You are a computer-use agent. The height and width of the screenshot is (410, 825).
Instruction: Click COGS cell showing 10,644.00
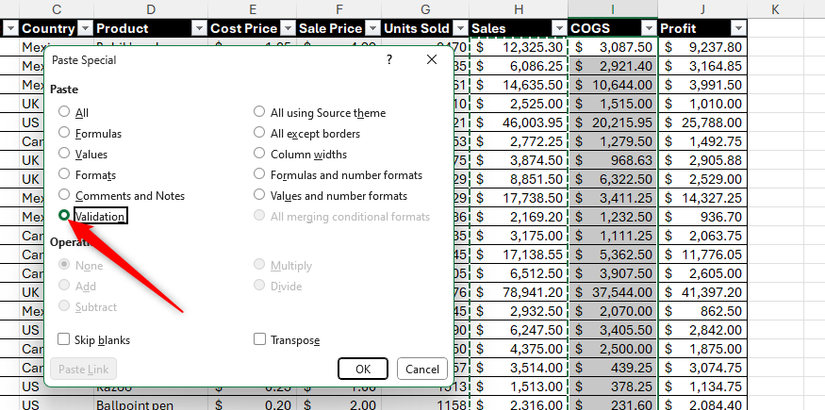coord(613,85)
